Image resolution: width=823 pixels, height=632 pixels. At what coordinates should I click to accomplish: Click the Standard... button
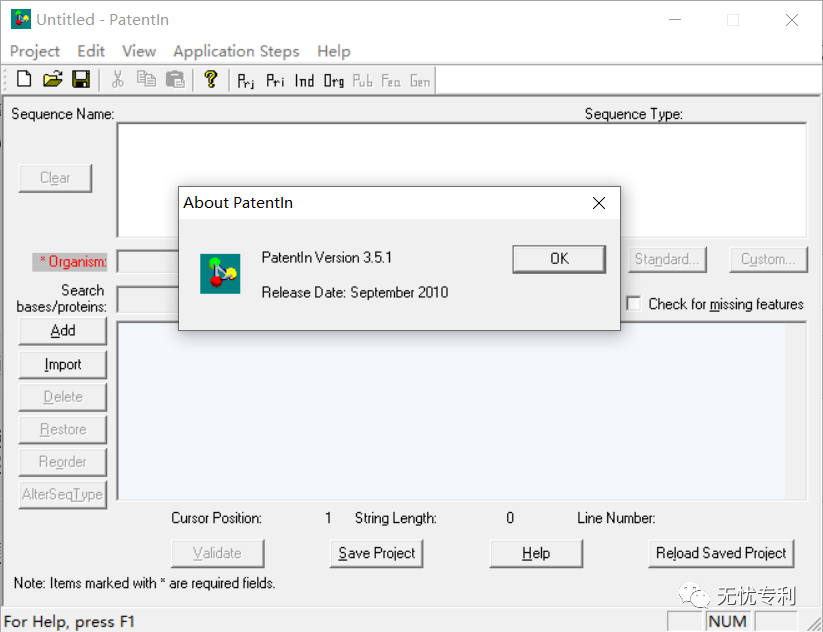point(667,259)
